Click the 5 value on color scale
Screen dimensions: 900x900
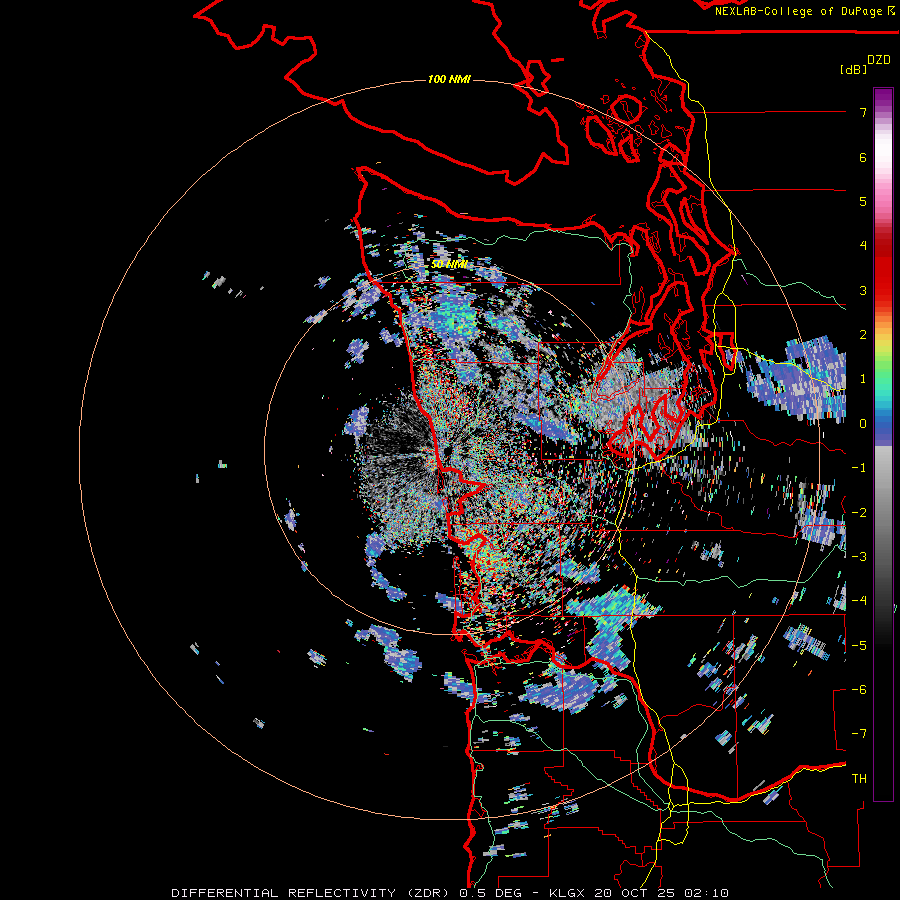[863, 201]
